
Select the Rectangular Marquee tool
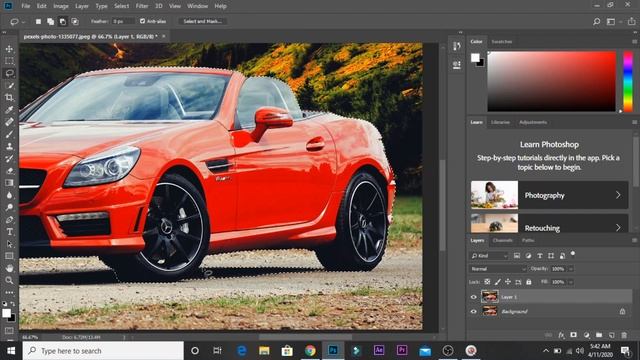click(9, 61)
